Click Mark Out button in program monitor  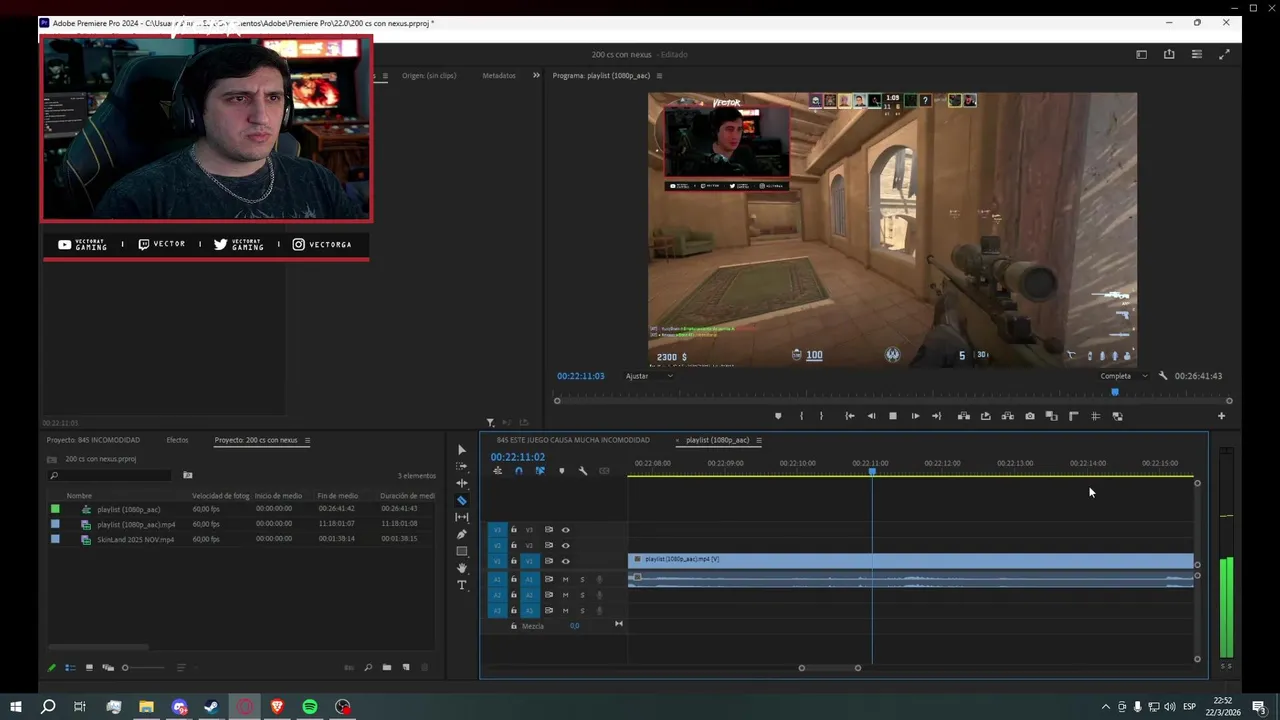[x=822, y=416]
